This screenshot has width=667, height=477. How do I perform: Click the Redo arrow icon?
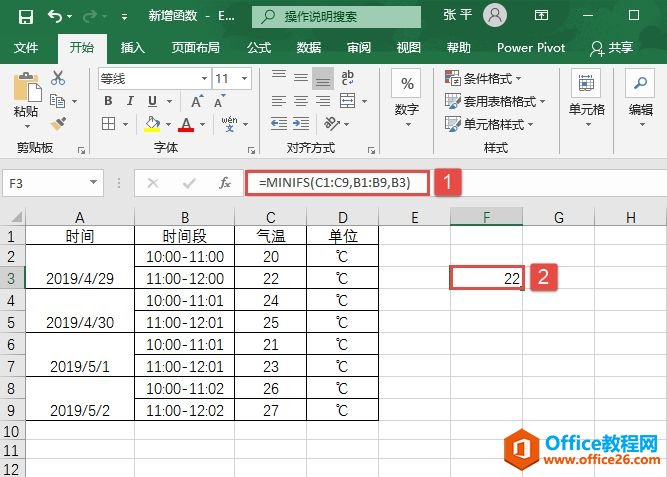click(90, 16)
